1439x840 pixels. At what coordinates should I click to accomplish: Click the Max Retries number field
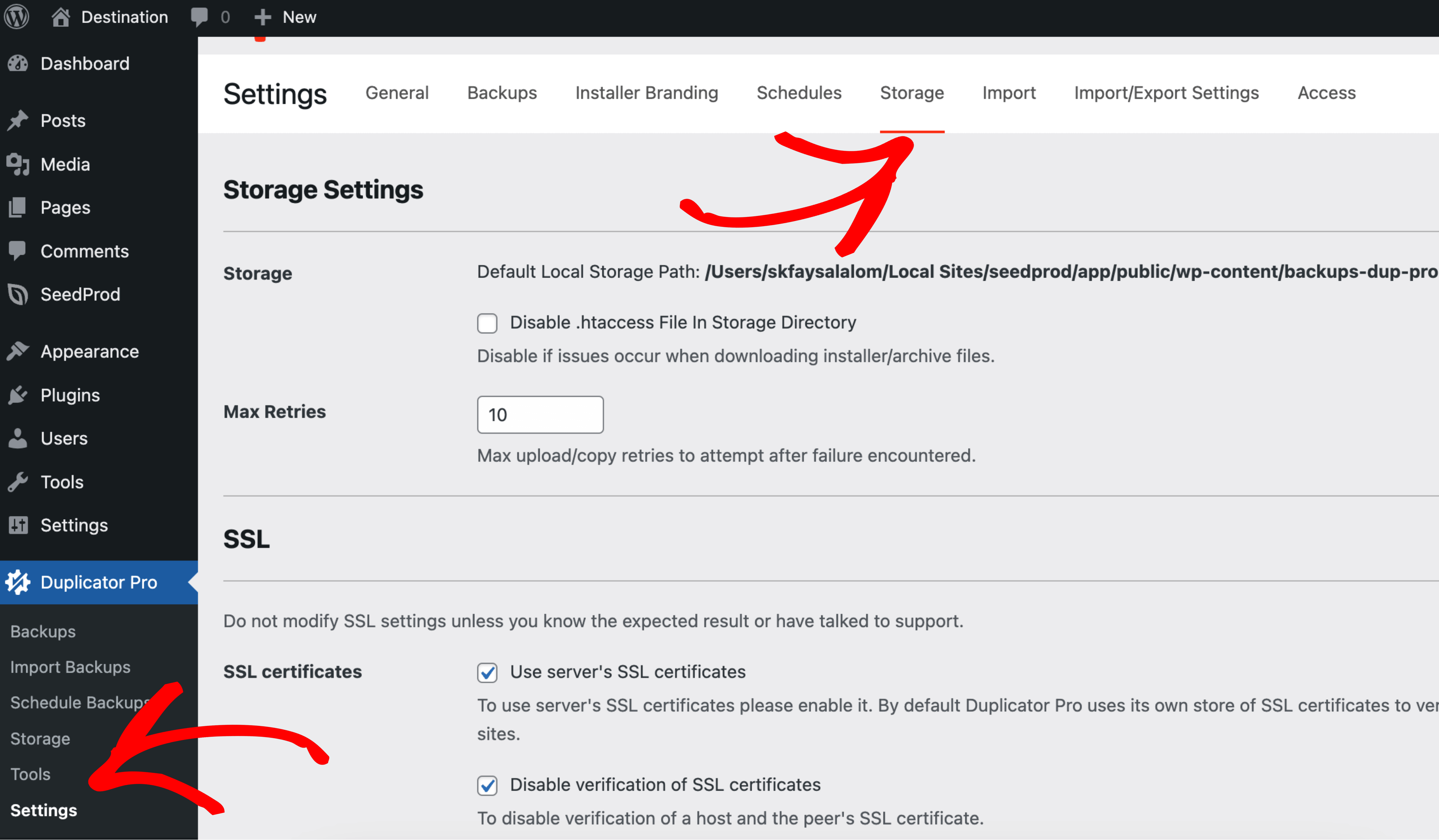[540, 415]
